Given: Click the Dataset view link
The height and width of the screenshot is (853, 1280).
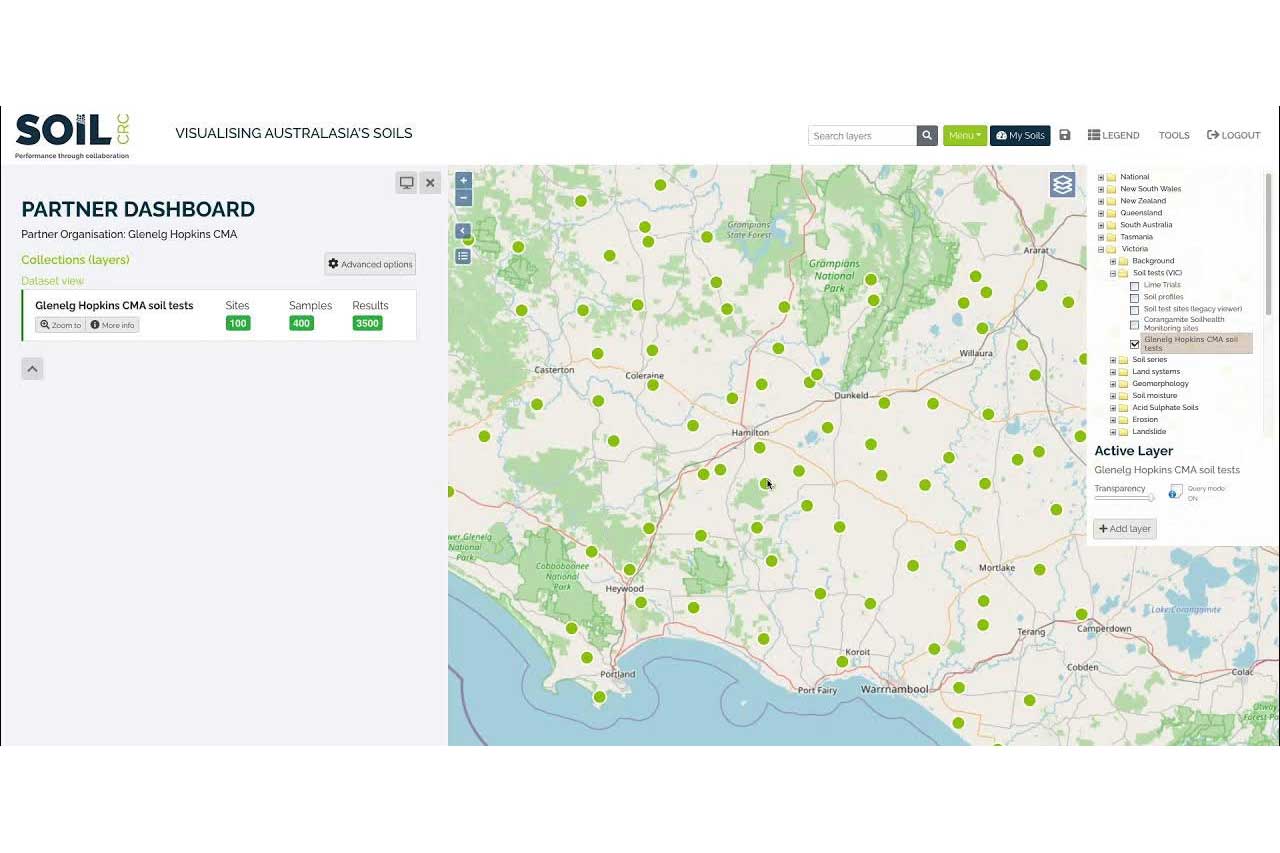Looking at the screenshot, I should pos(53,281).
